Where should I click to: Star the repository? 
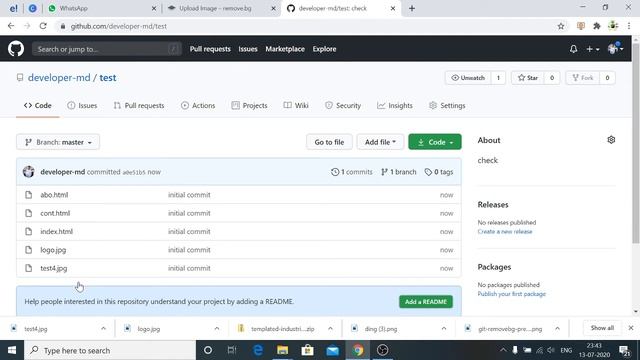[527, 78]
